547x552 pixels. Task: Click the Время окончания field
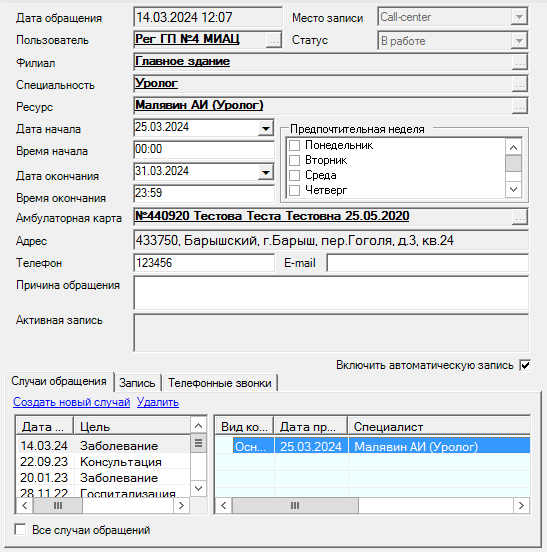pyautogui.click(x=204, y=193)
